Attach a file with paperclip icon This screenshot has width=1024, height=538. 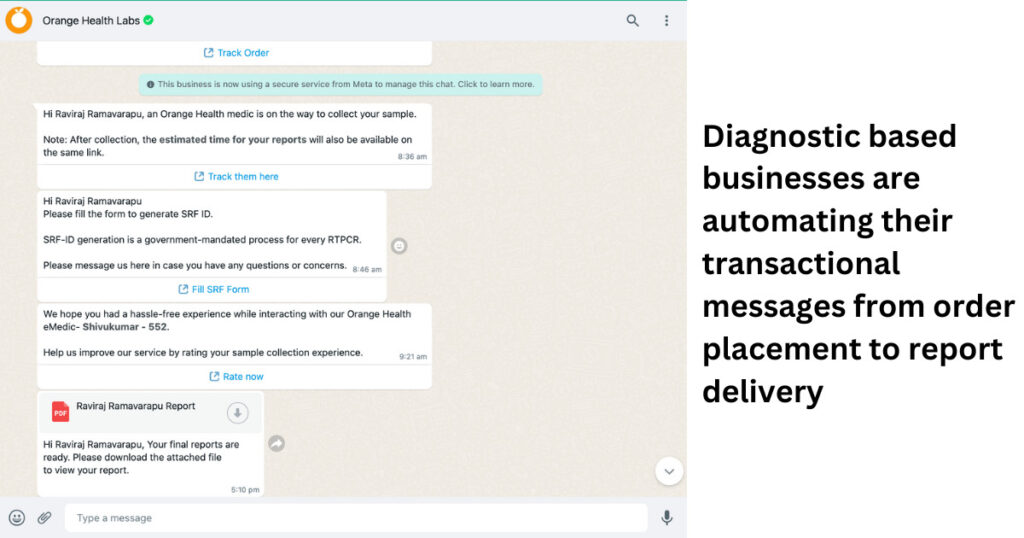tap(44, 518)
